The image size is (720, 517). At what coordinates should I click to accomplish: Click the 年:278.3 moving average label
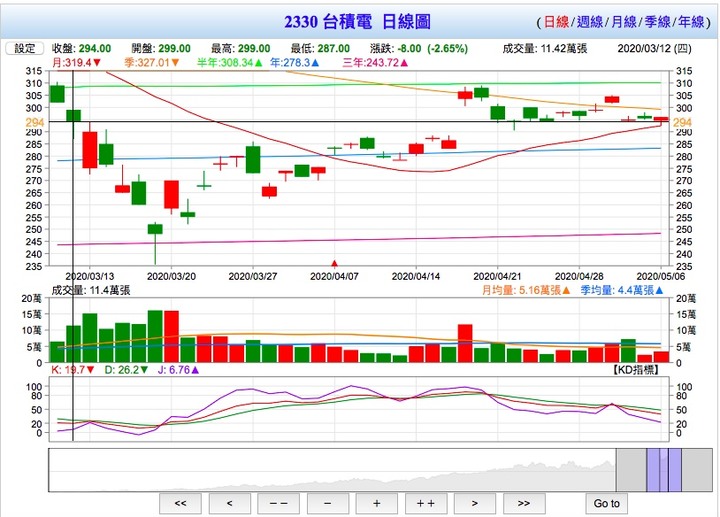(x=294, y=62)
